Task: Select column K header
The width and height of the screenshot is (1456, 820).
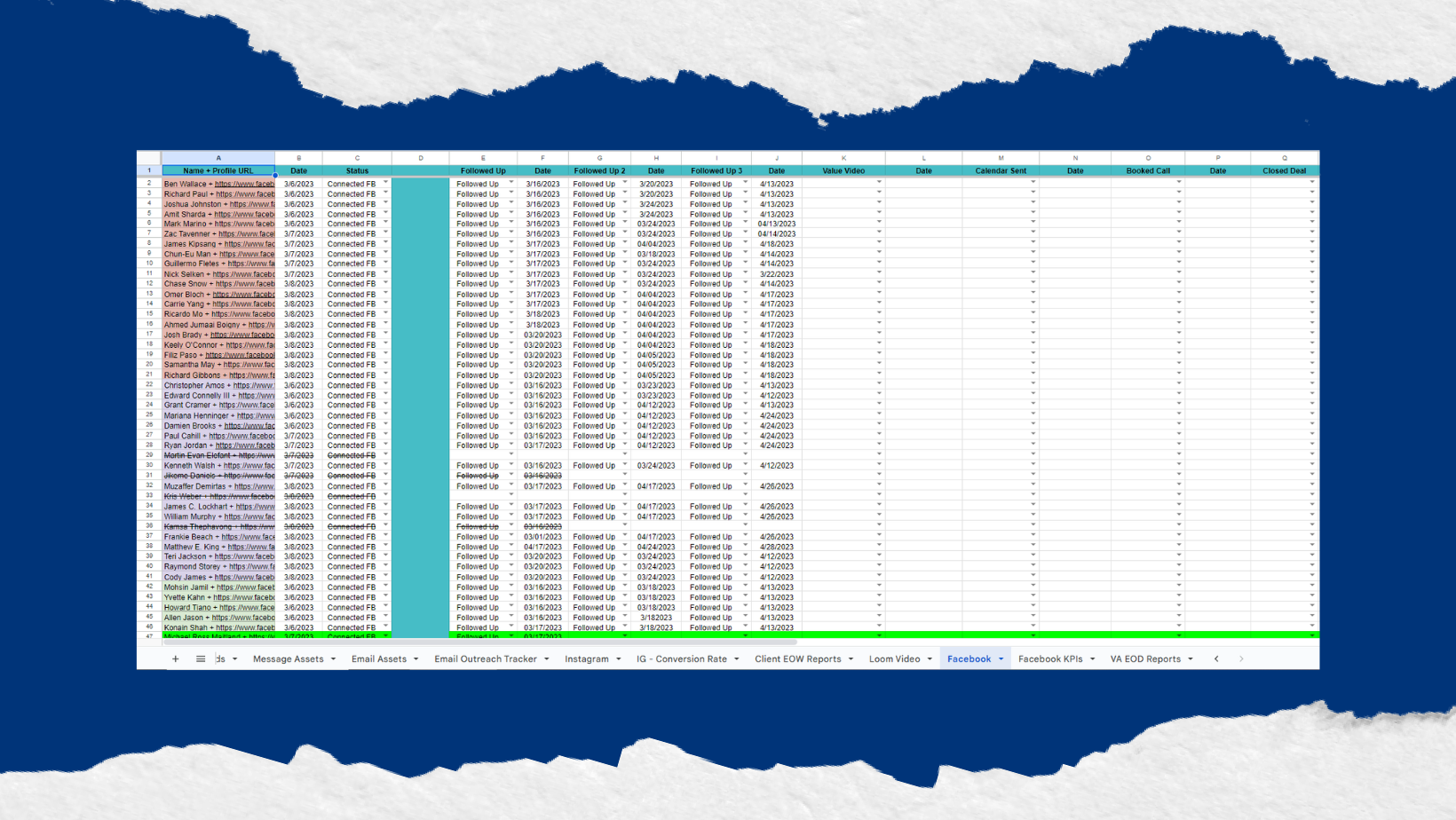Action: point(843,158)
